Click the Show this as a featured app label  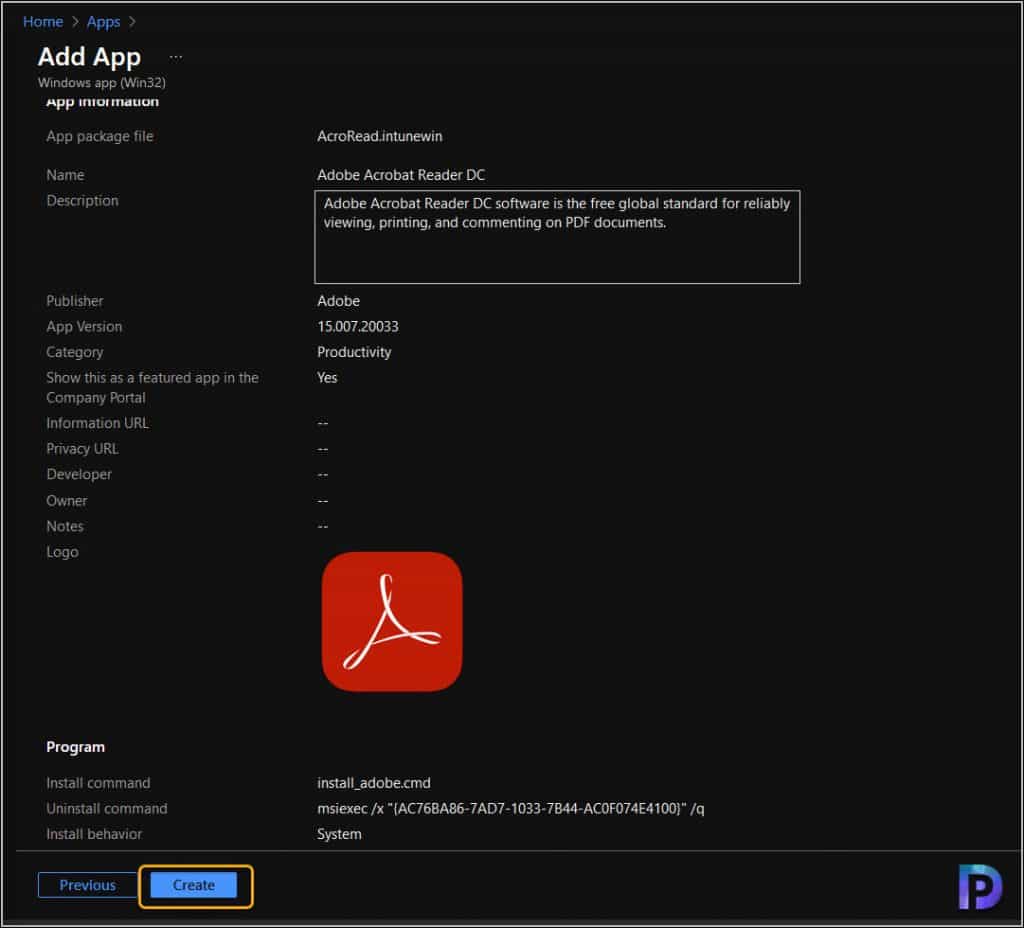152,387
